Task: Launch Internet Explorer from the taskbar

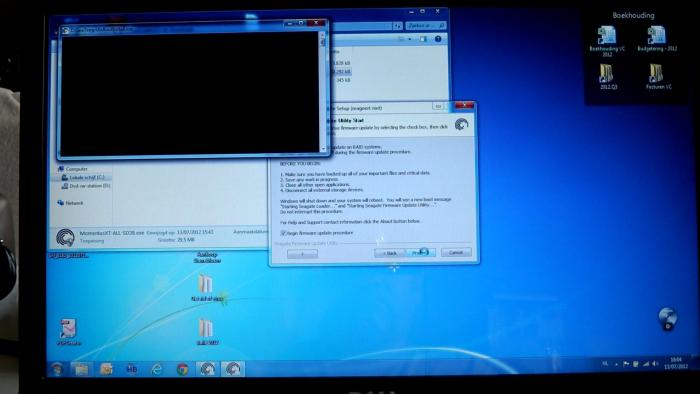Action: point(157,369)
